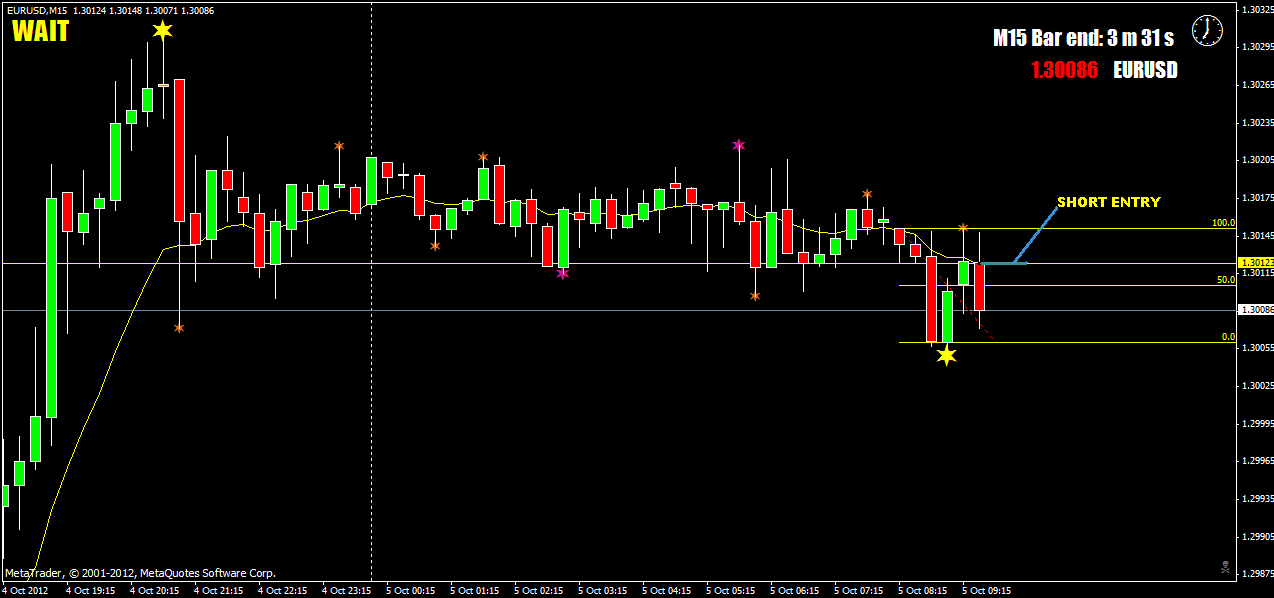Click the magenta star signal near 05:15
The height and width of the screenshot is (598, 1274).
point(738,145)
